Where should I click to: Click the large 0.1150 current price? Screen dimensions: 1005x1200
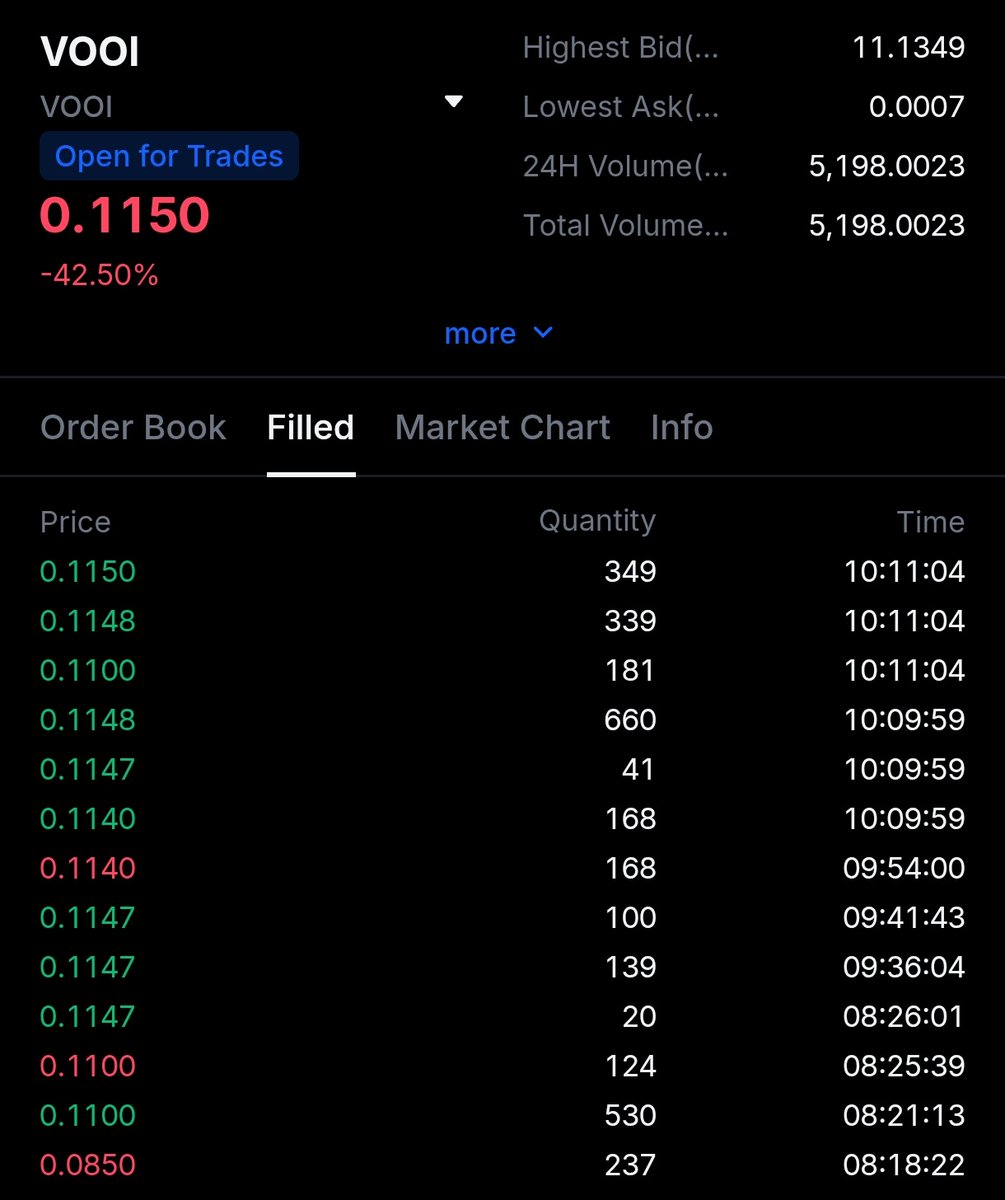point(125,215)
